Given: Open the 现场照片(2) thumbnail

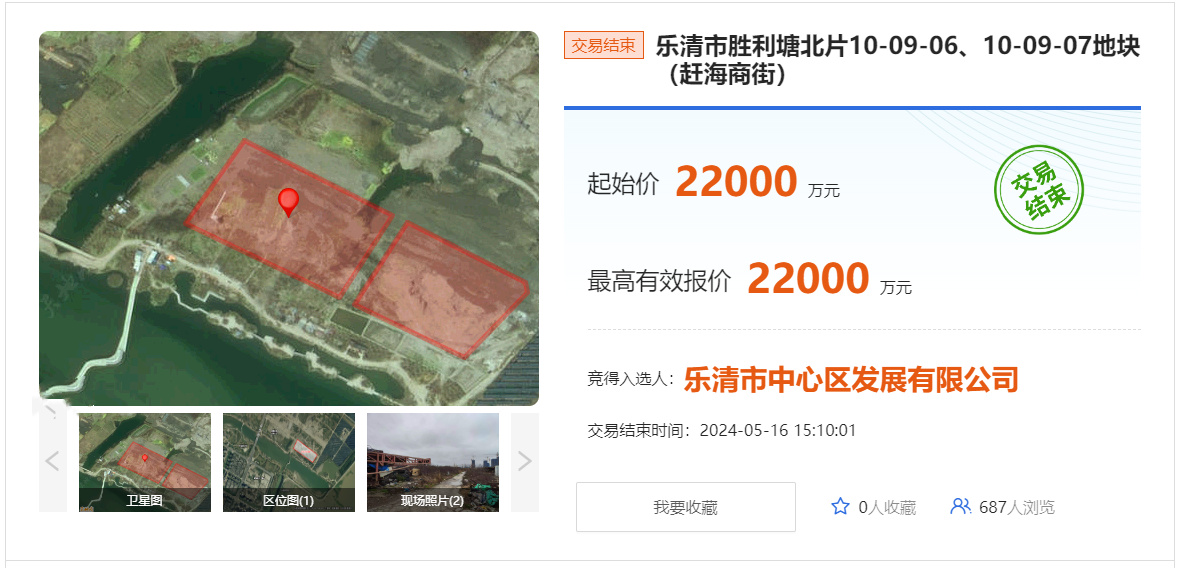Looking at the screenshot, I should click(x=433, y=462).
